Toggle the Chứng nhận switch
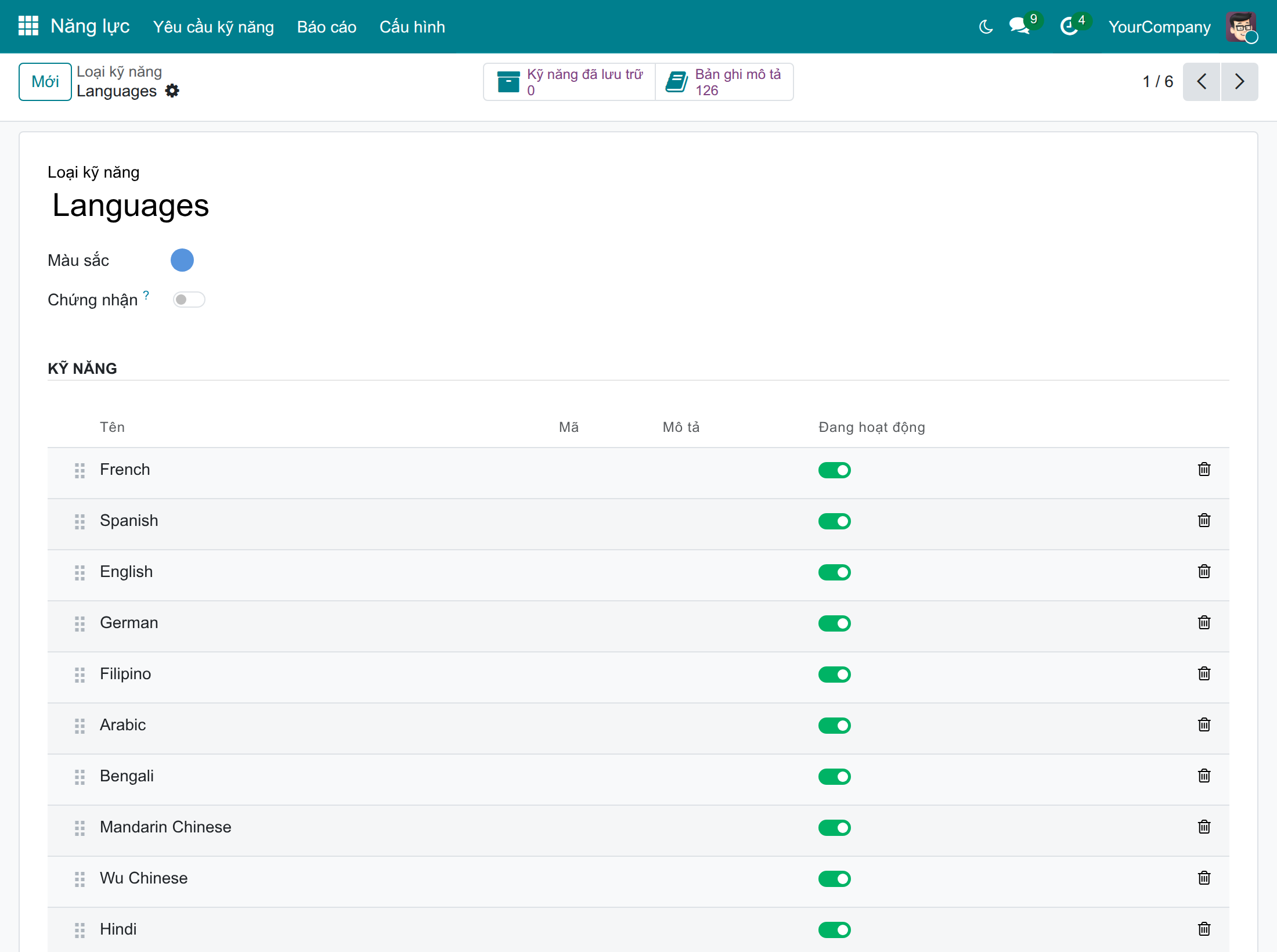Viewport: 1277px width, 952px height. [189, 300]
